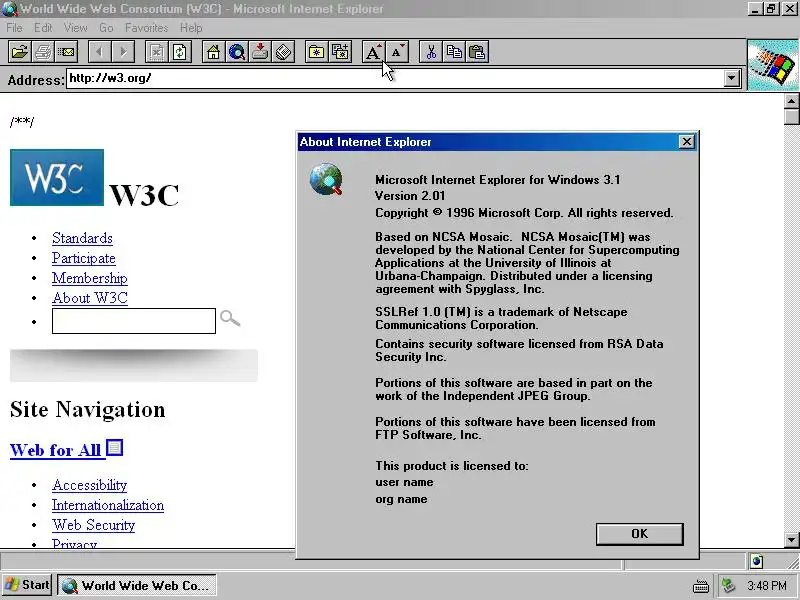Click the Paste clipboard toolbar icon
800x600 pixels.
click(x=477, y=52)
